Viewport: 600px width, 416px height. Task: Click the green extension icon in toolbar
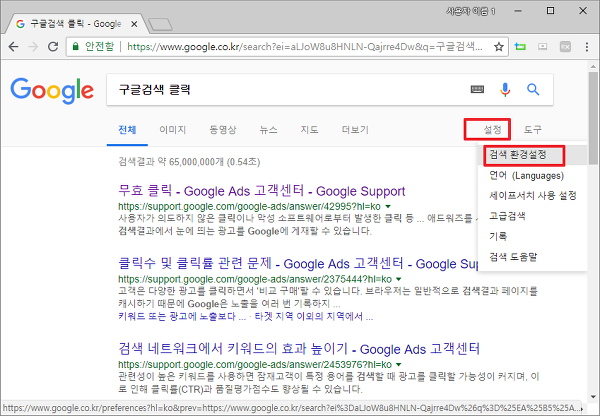[x=520, y=47]
